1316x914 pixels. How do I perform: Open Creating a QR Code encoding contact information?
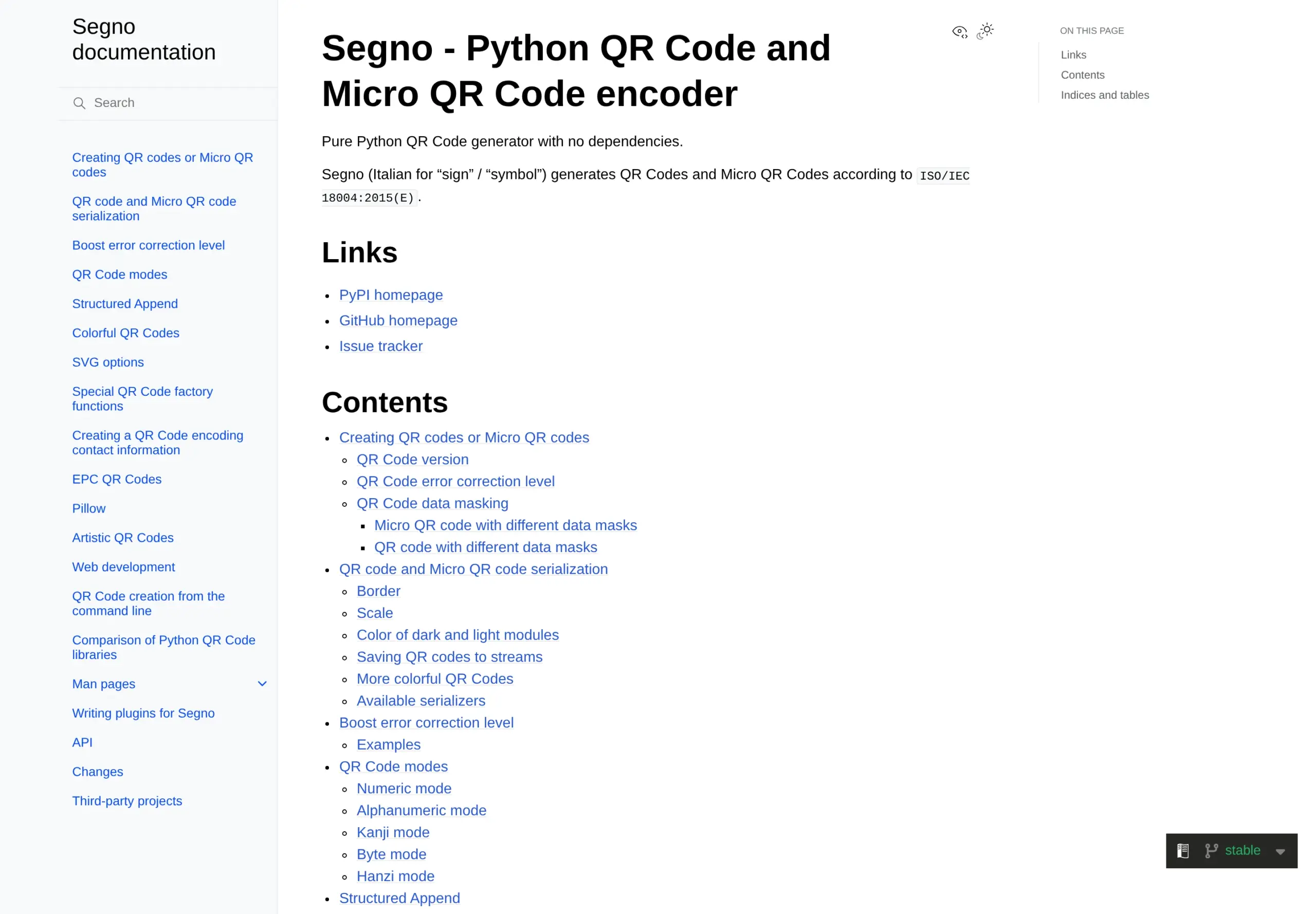click(x=157, y=443)
